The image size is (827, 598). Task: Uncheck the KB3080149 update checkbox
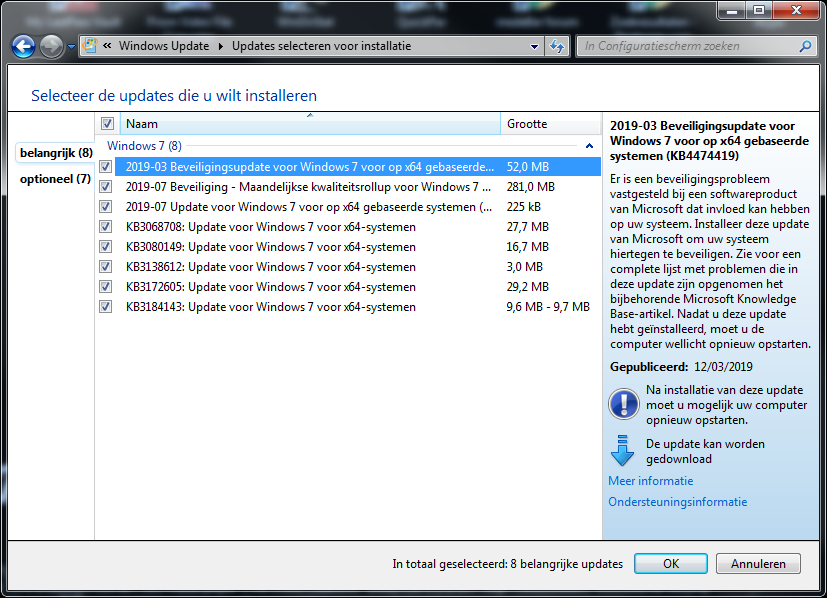click(105, 247)
